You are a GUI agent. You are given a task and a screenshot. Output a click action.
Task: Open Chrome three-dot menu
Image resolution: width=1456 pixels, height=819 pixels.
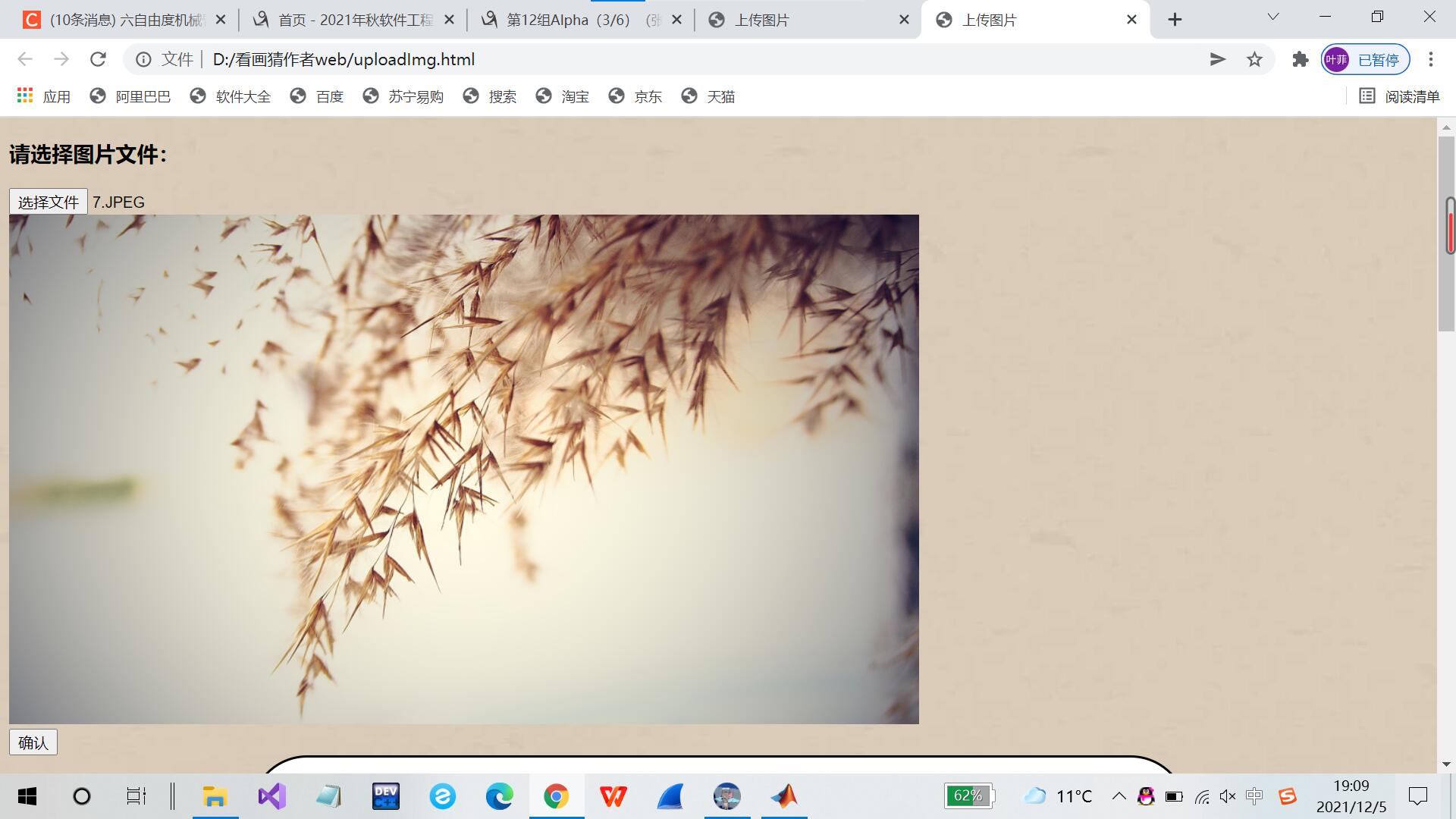click(x=1430, y=59)
